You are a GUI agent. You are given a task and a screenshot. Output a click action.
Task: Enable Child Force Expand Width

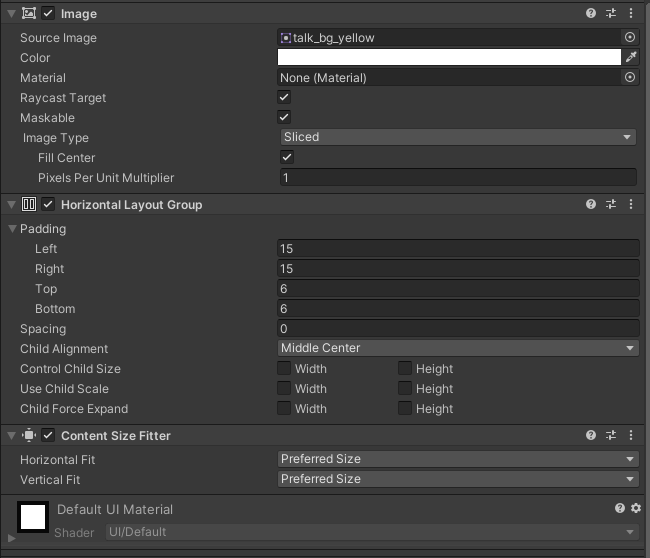tap(284, 408)
